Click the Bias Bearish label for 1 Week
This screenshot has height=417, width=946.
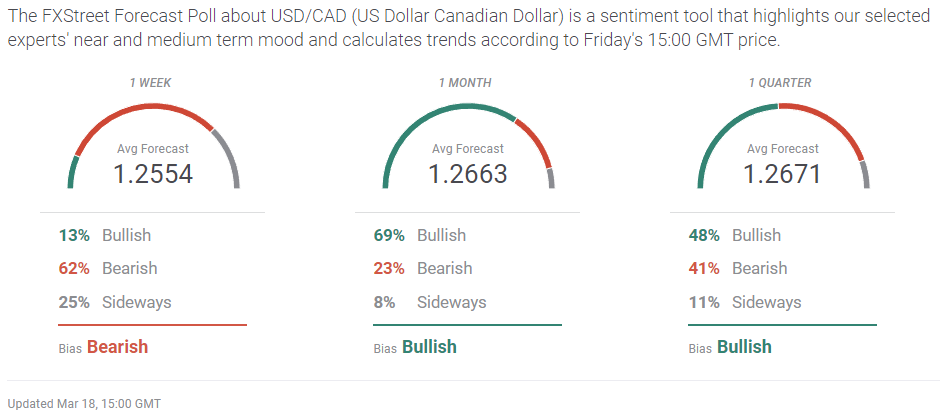click(103, 347)
